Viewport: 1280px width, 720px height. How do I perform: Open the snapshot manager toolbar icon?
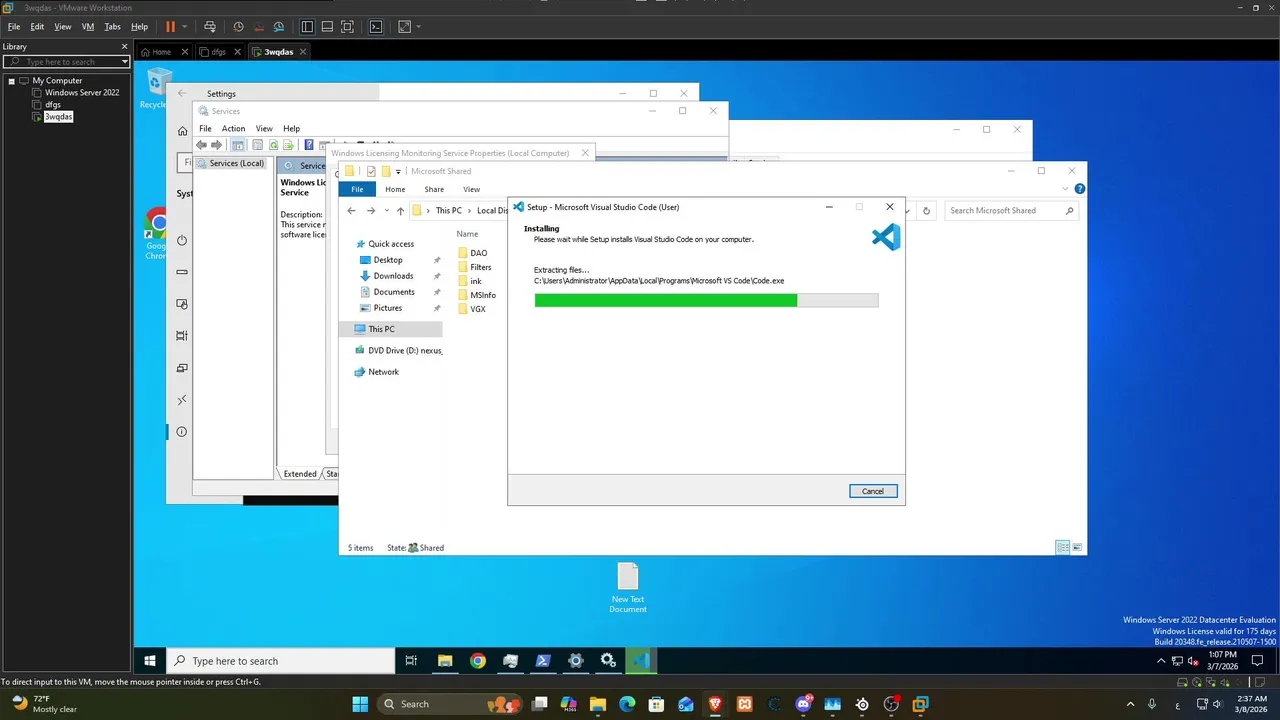278,27
